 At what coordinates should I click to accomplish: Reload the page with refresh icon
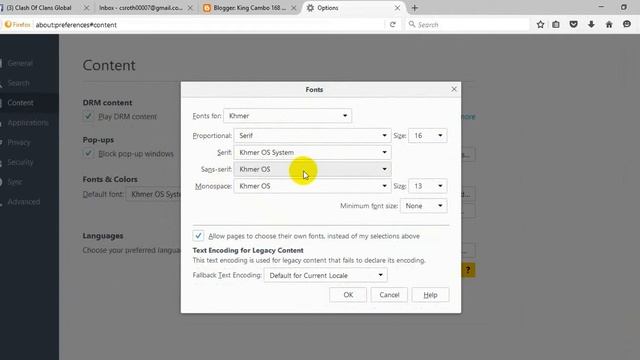393,25
